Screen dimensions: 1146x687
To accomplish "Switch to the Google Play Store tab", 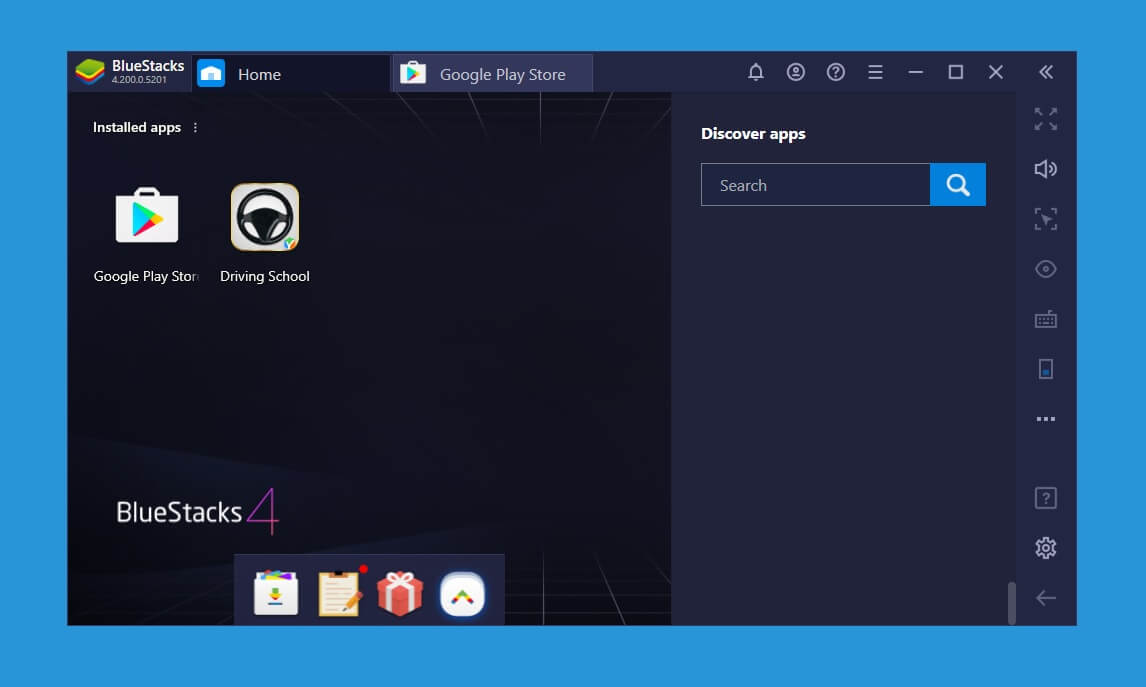I will (x=493, y=74).
